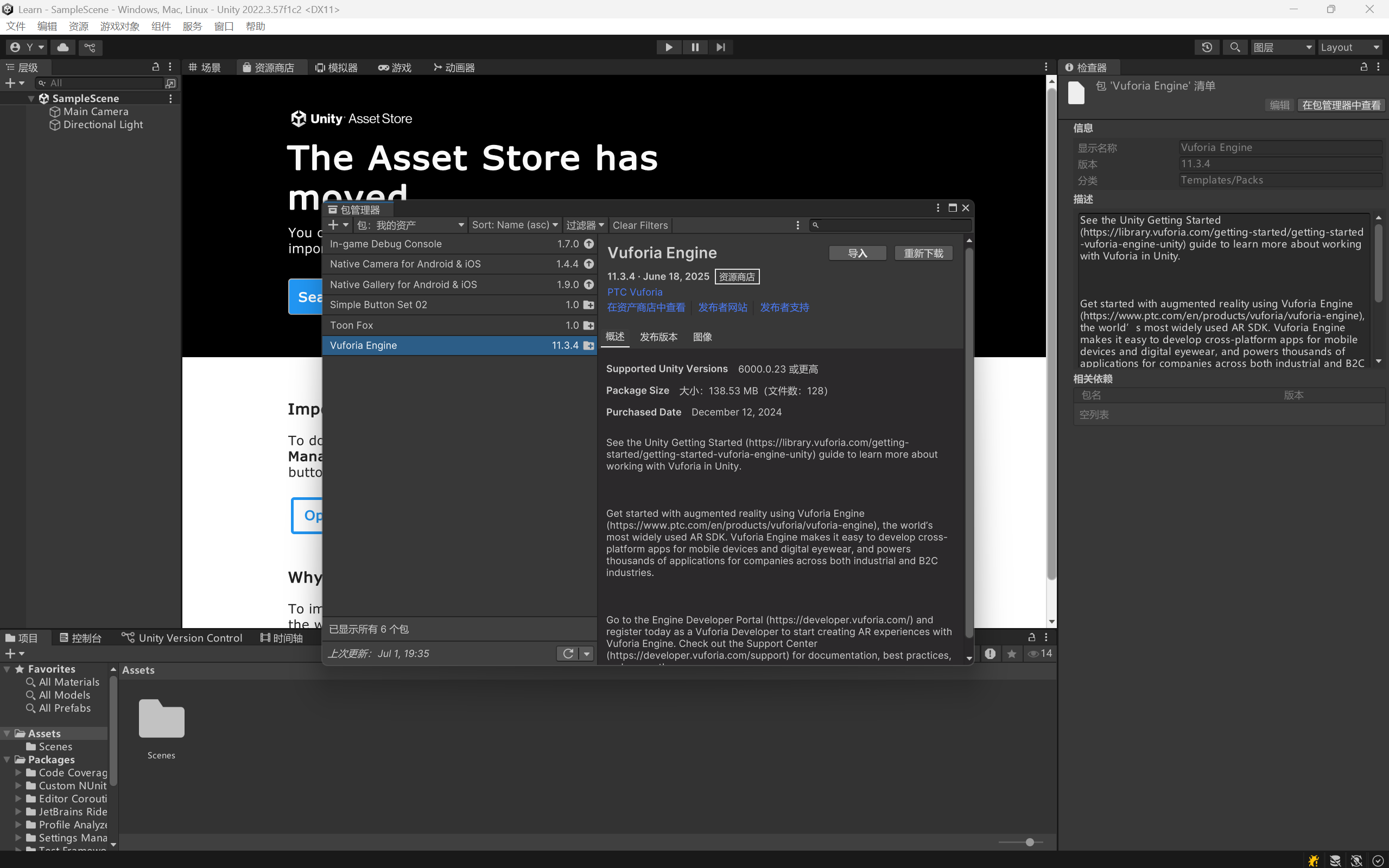This screenshot has width=1389, height=868.
Task: Click the global search magnifier icon
Action: click(x=1235, y=47)
